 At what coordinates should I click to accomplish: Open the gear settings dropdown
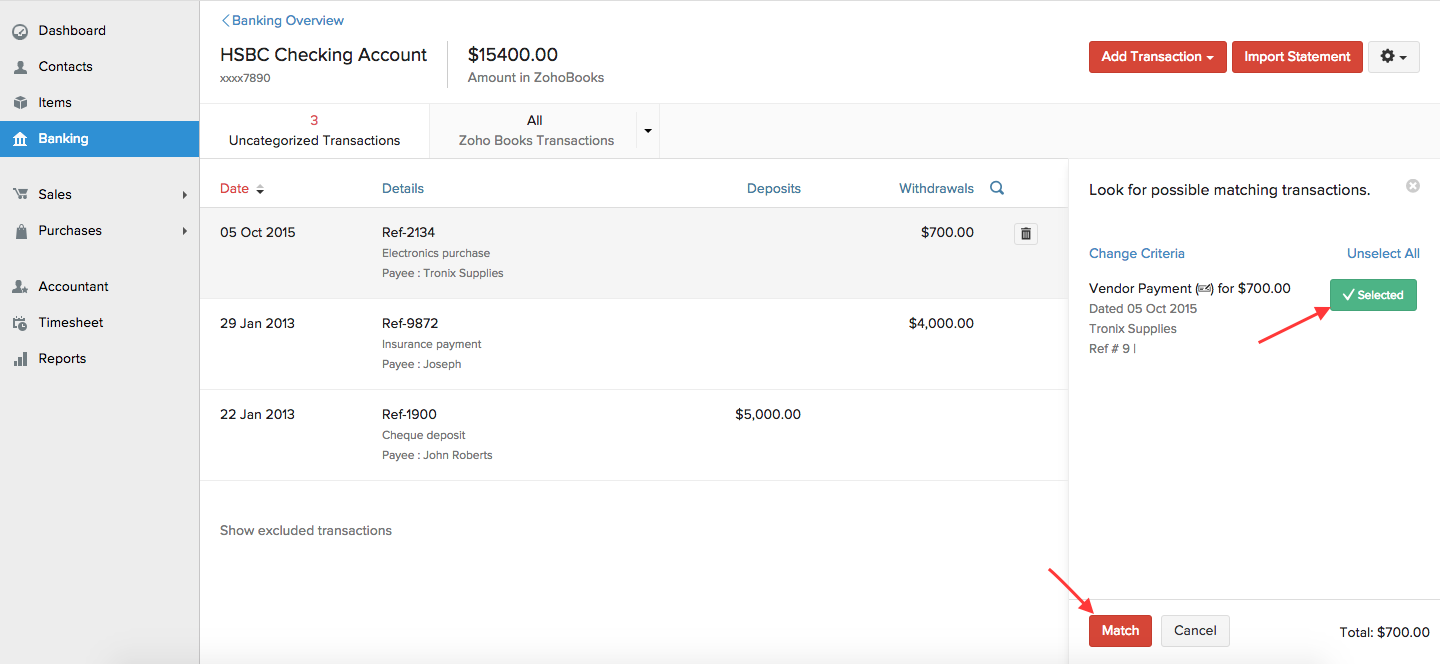[x=1393, y=57]
